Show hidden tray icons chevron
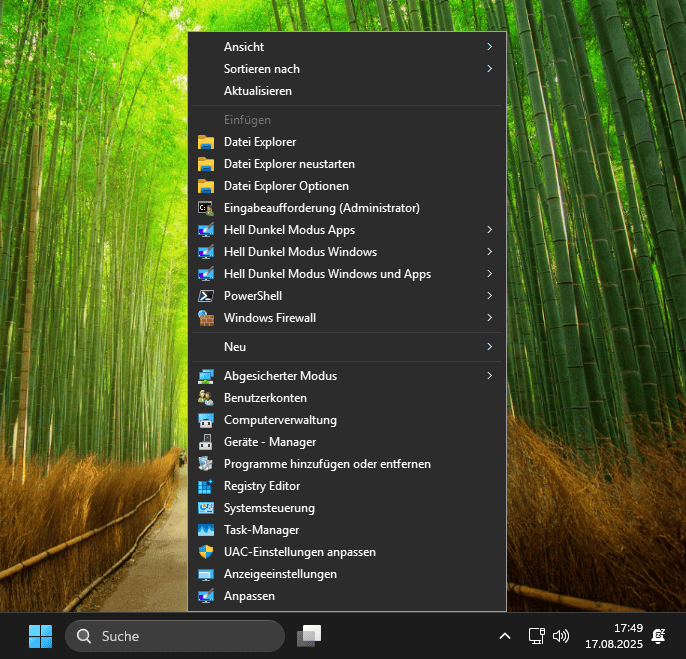This screenshot has height=659, width=686. tap(505, 636)
